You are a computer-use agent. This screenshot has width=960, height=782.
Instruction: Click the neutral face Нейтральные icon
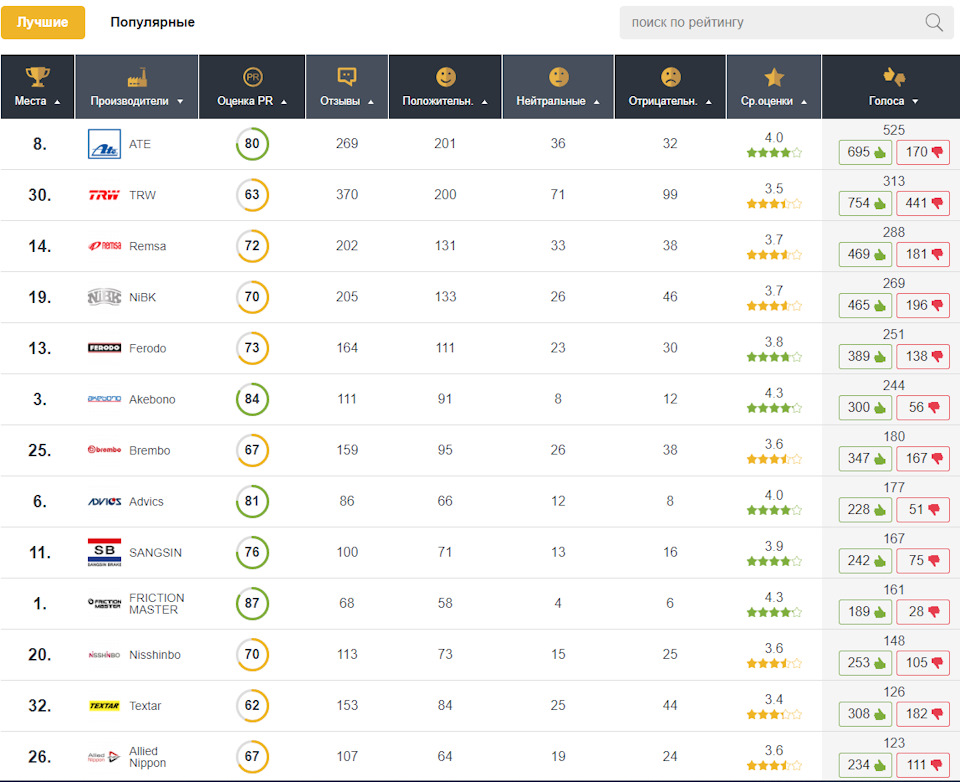coord(558,77)
